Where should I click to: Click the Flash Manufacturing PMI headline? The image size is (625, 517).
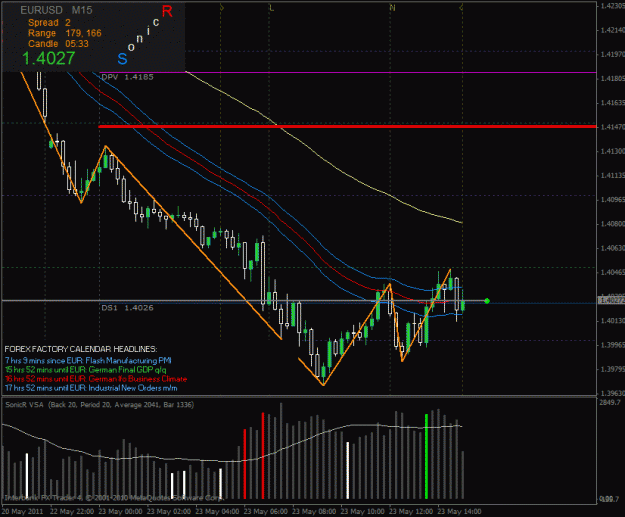pyautogui.click(x=88, y=361)
